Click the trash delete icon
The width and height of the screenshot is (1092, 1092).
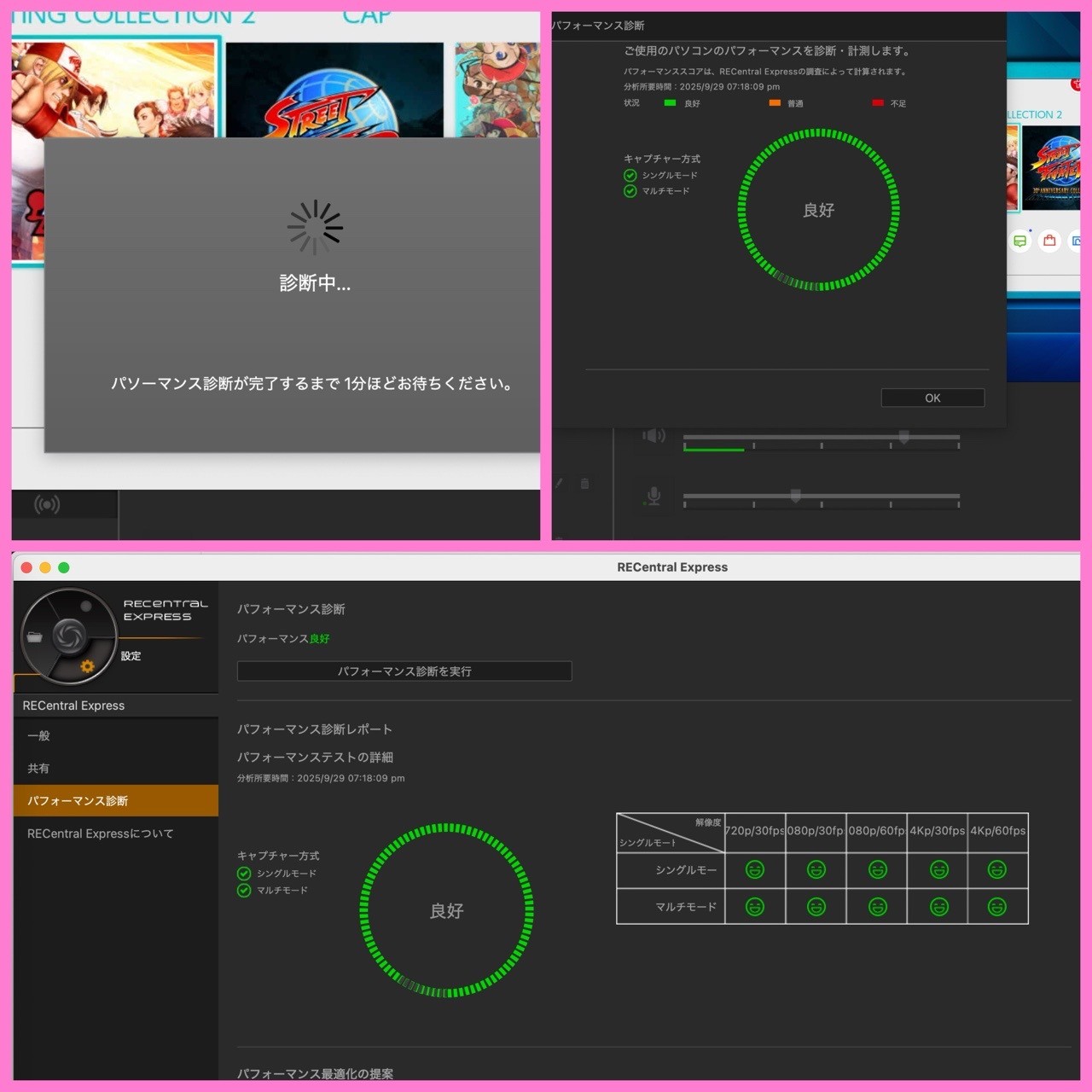584,484
